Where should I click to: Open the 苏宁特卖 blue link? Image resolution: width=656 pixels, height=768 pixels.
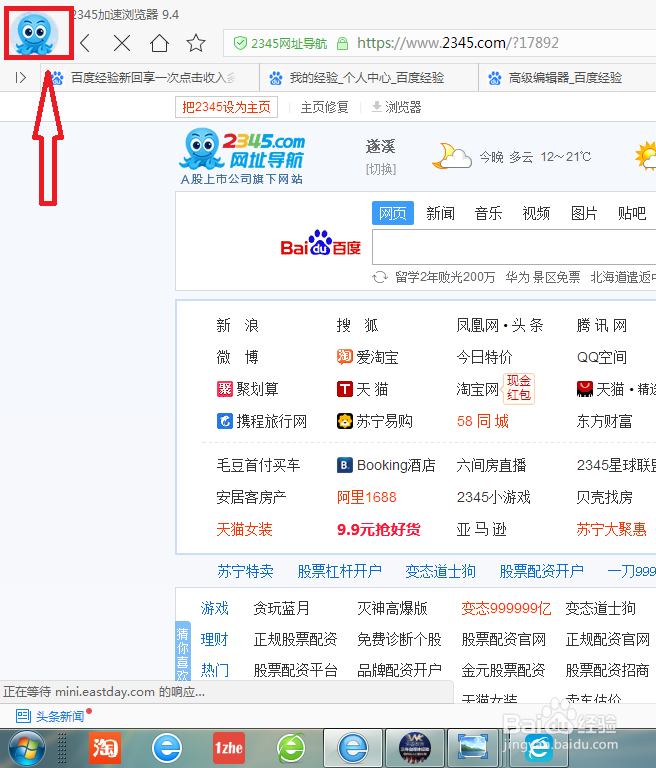click(245, 571)
